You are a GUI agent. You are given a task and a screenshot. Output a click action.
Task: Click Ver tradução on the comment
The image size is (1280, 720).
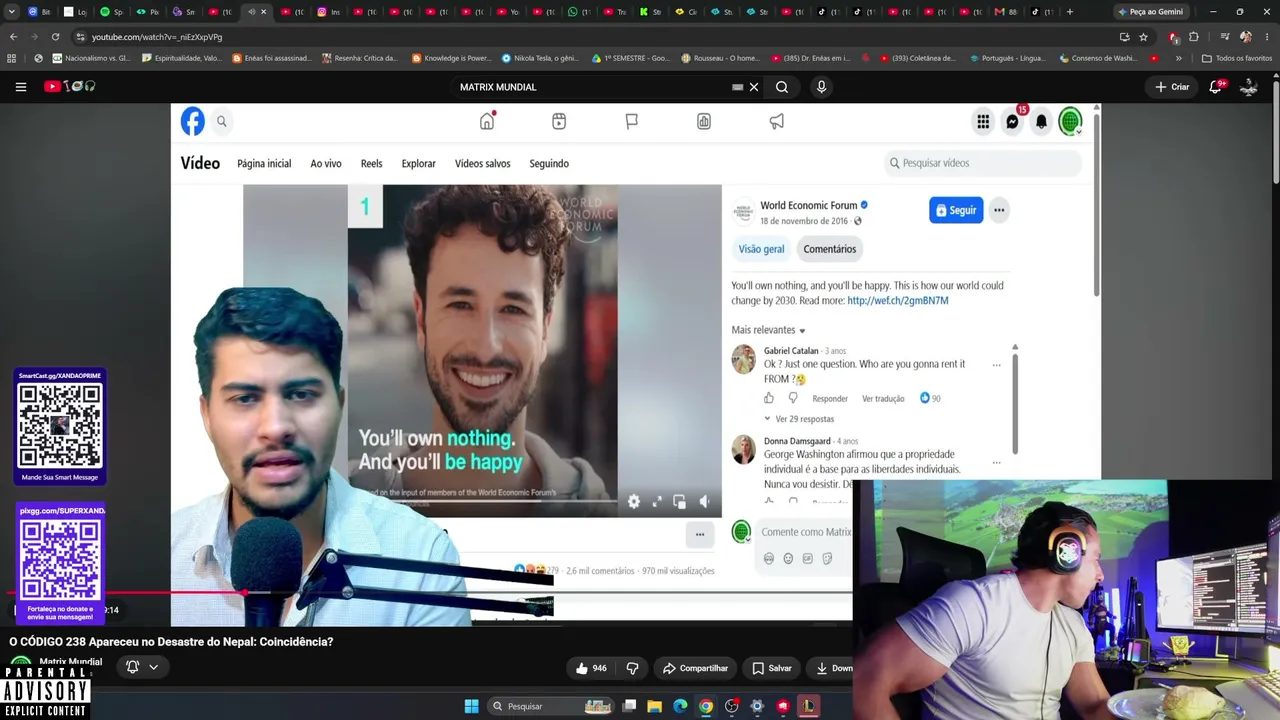pyautogui.click(x=883, y=399)
